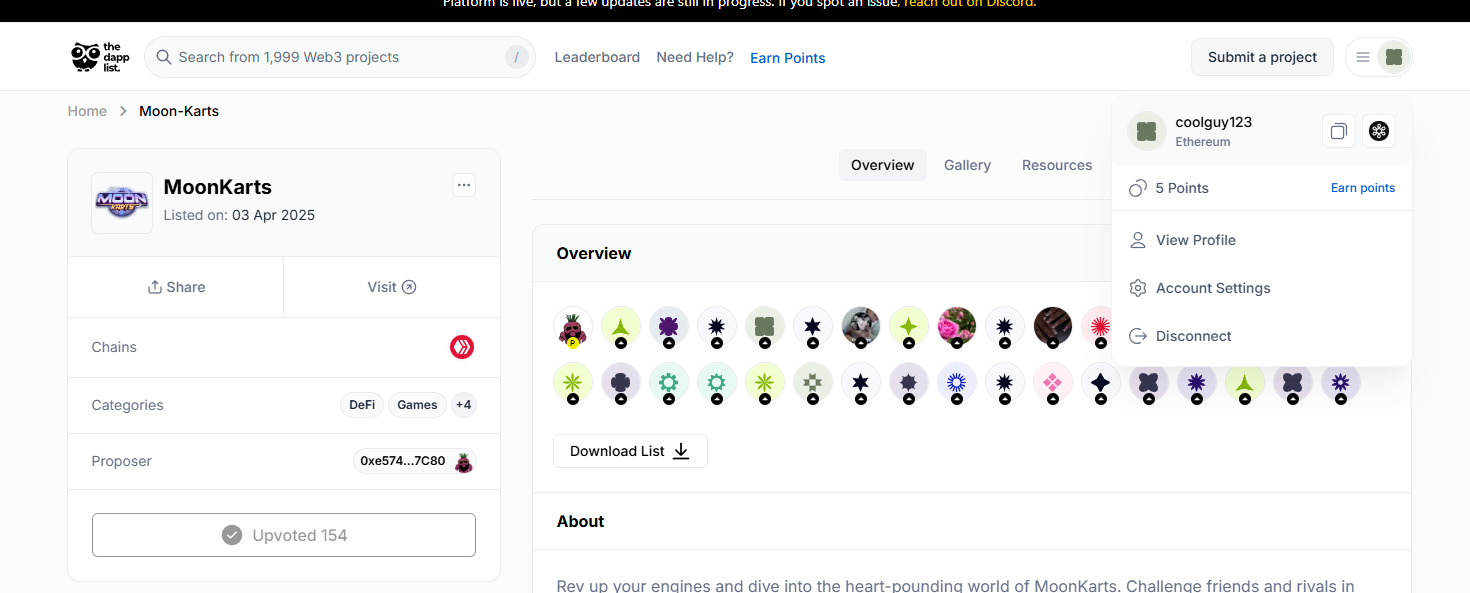The image size is (1470, 593).
Task: Toggle the Upvoted 154 button for MoonKarts
Action: pos(283,535)
